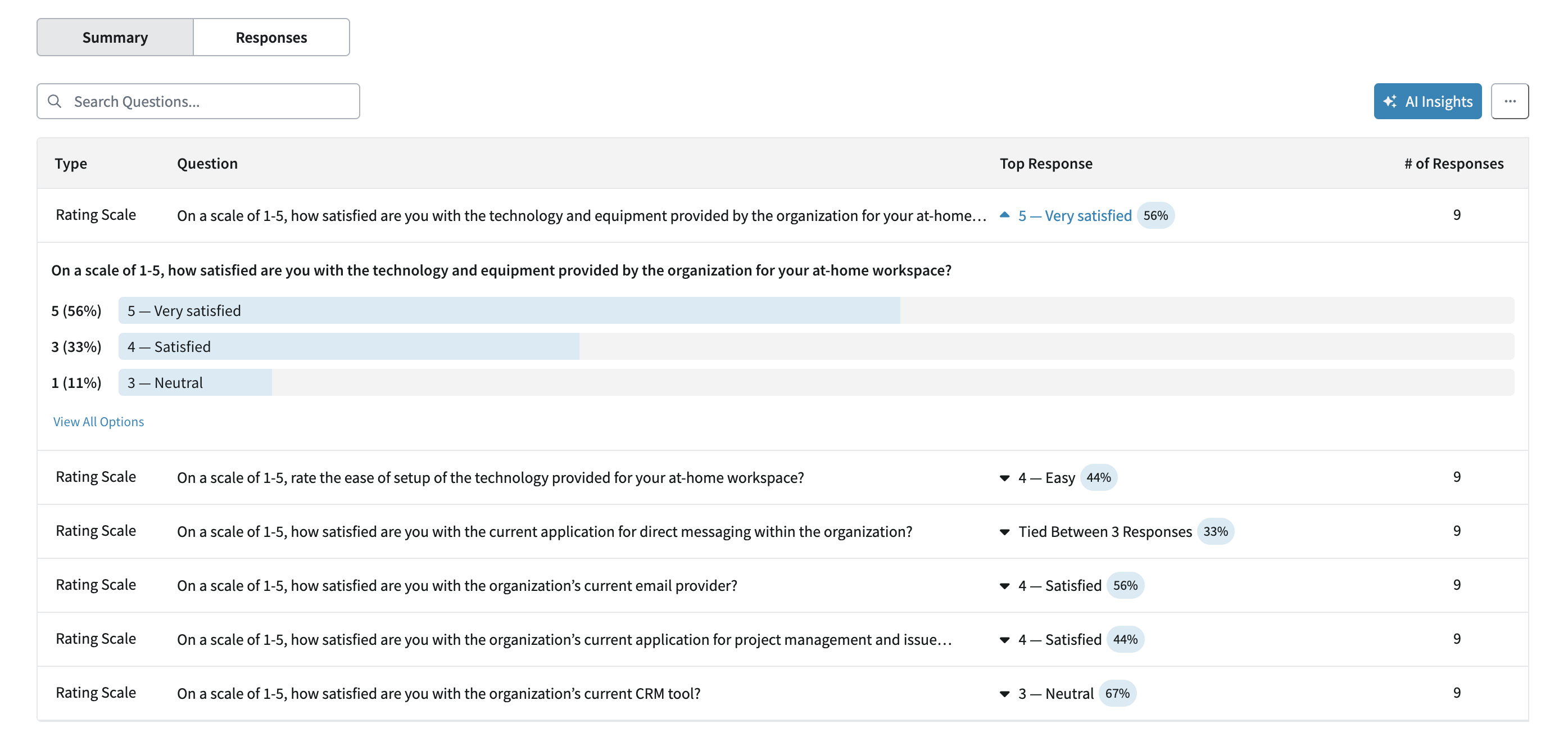Click the View All Options link
The image size is (1568, 750).
tap(98, 421)
